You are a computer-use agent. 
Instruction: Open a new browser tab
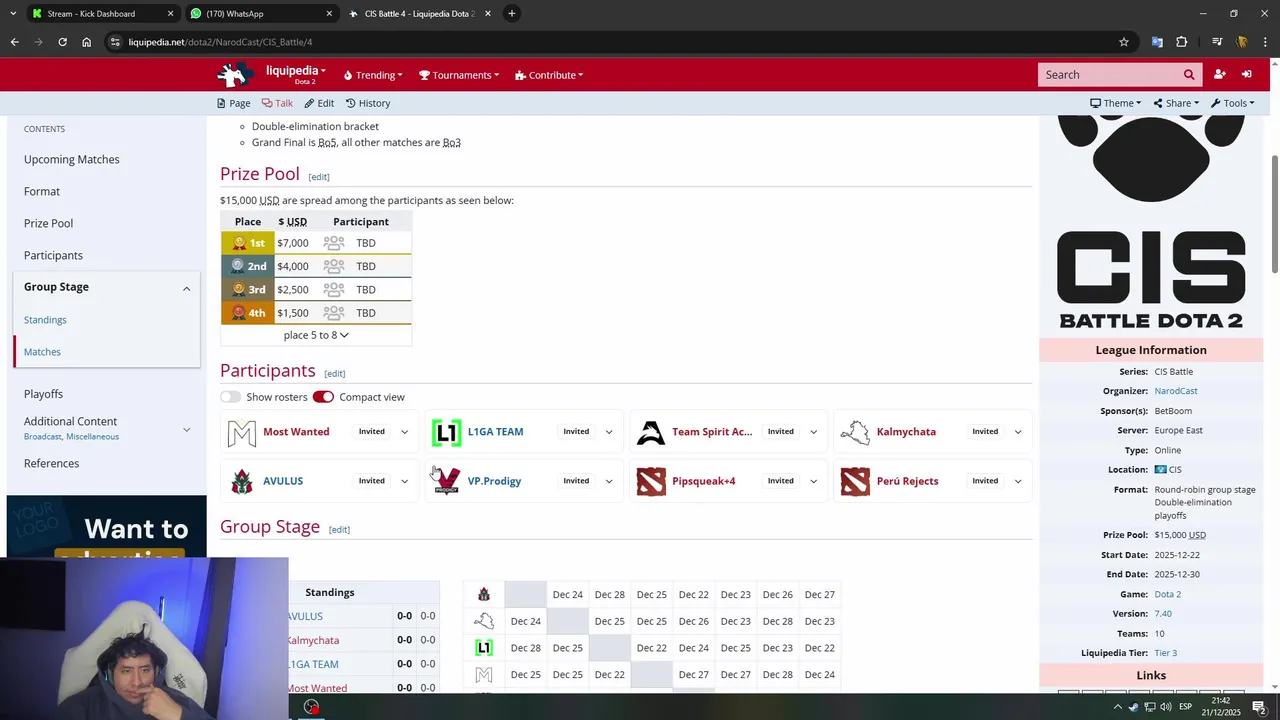[x=511, y=13]
